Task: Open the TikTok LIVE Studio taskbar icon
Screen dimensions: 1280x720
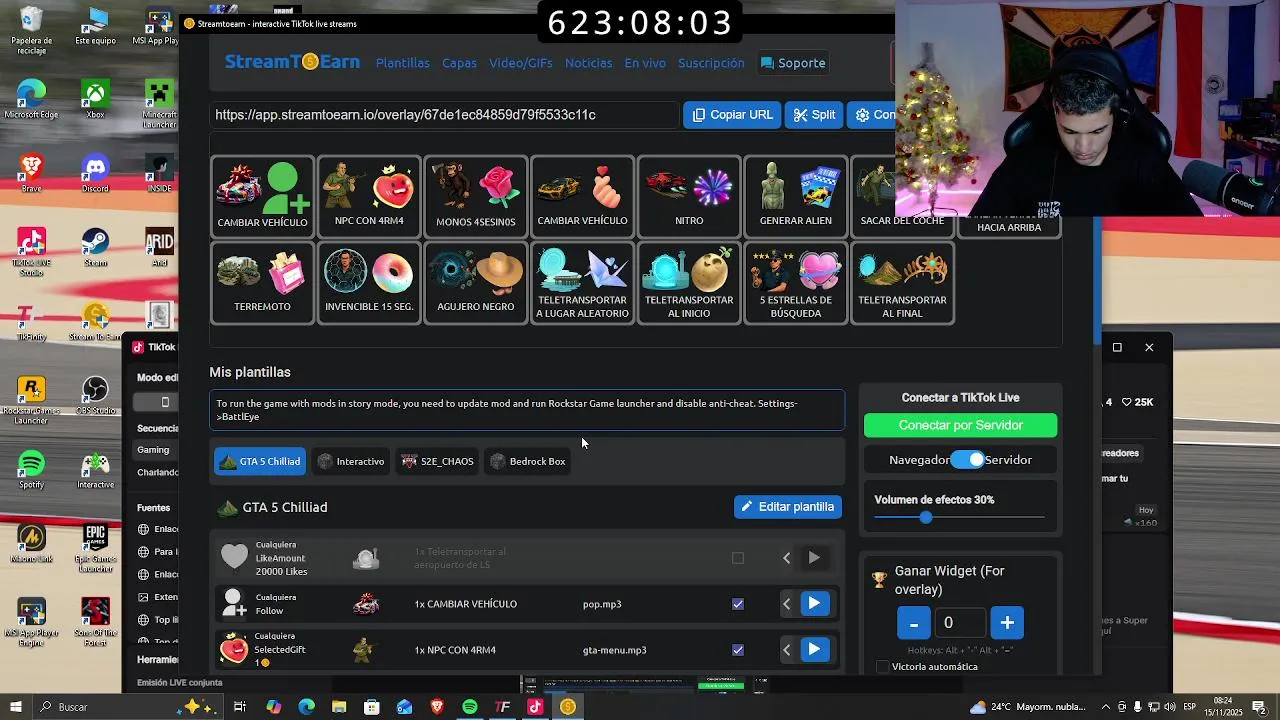Action: [535, 707]
